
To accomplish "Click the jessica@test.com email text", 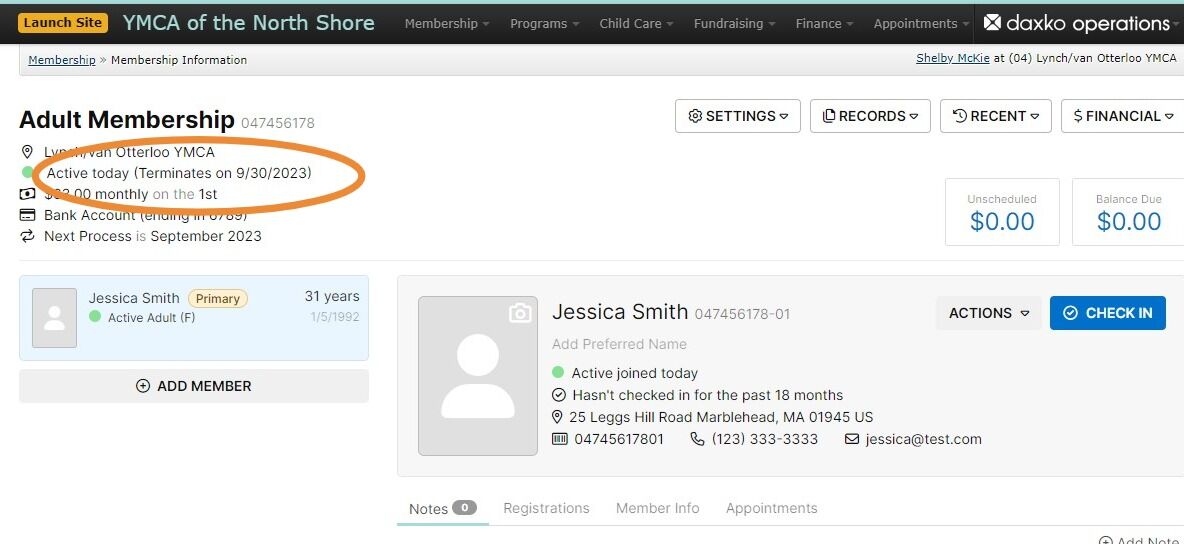I will (x=923, y=439).
